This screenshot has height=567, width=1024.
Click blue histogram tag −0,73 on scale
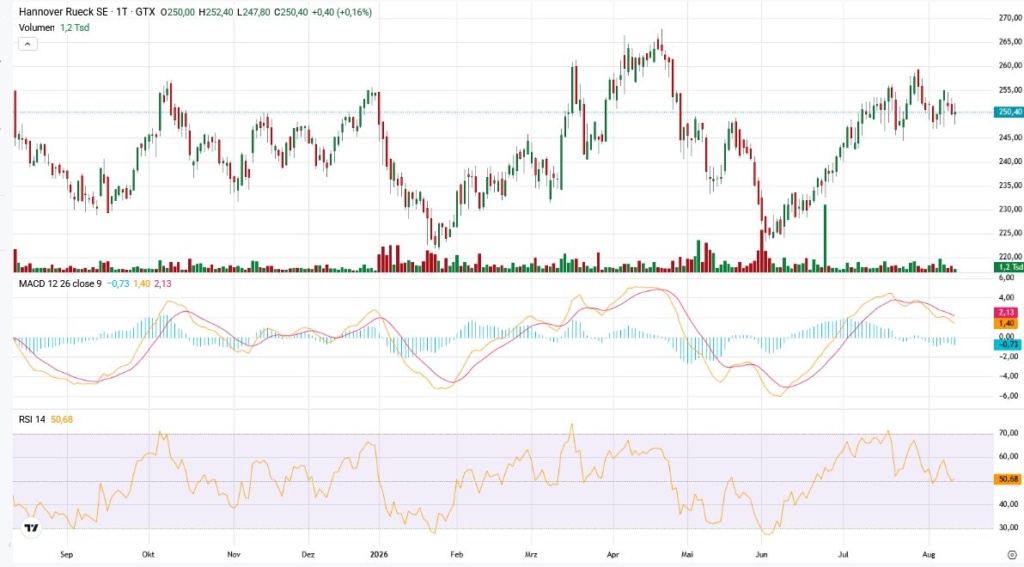1008,344
